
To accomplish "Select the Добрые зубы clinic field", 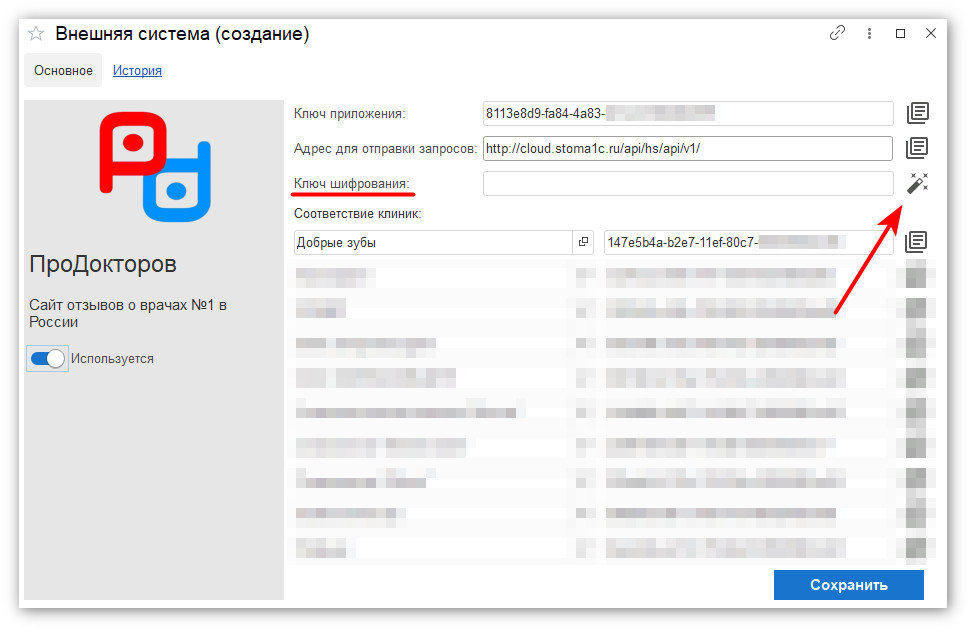I will (x=430, y=242).
